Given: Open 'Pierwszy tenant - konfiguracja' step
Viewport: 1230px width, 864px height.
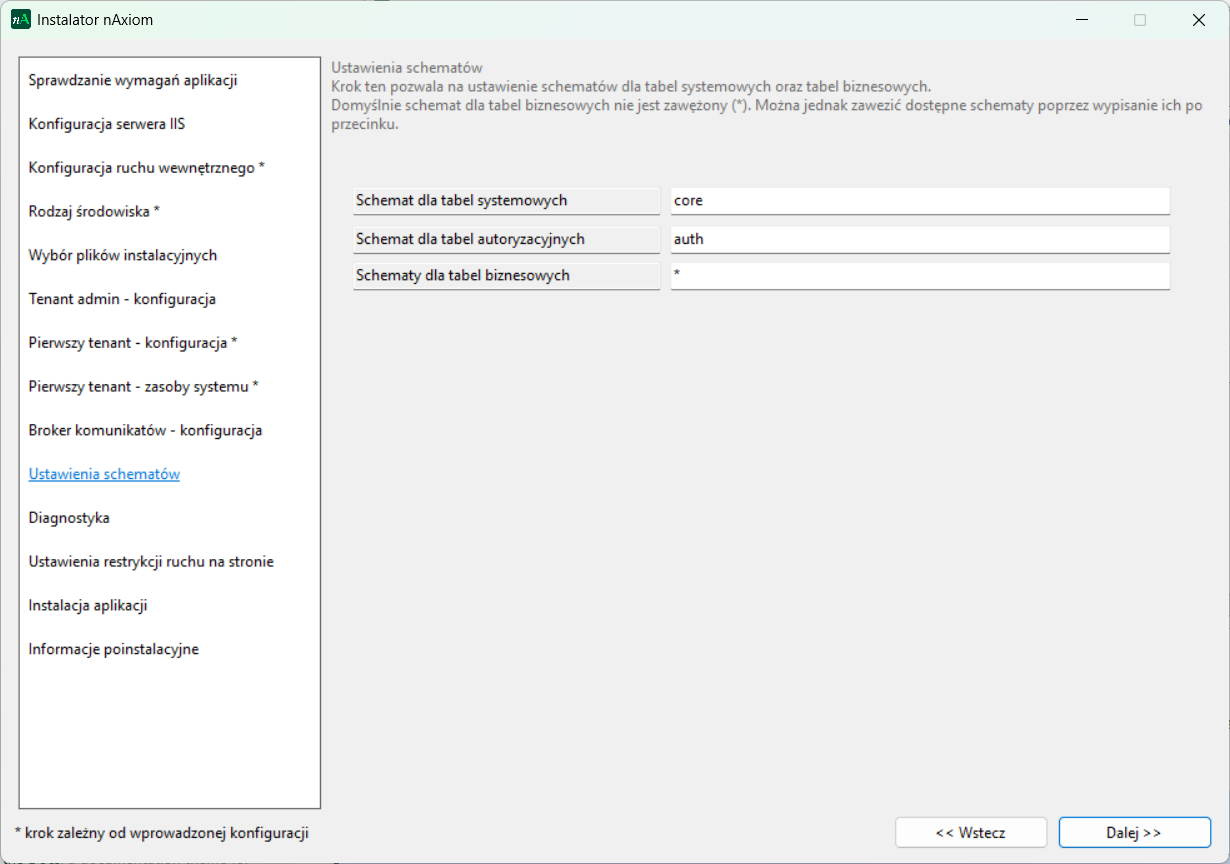Looking at the screenshot, I should pyautogui.click(x=132, y=343).
